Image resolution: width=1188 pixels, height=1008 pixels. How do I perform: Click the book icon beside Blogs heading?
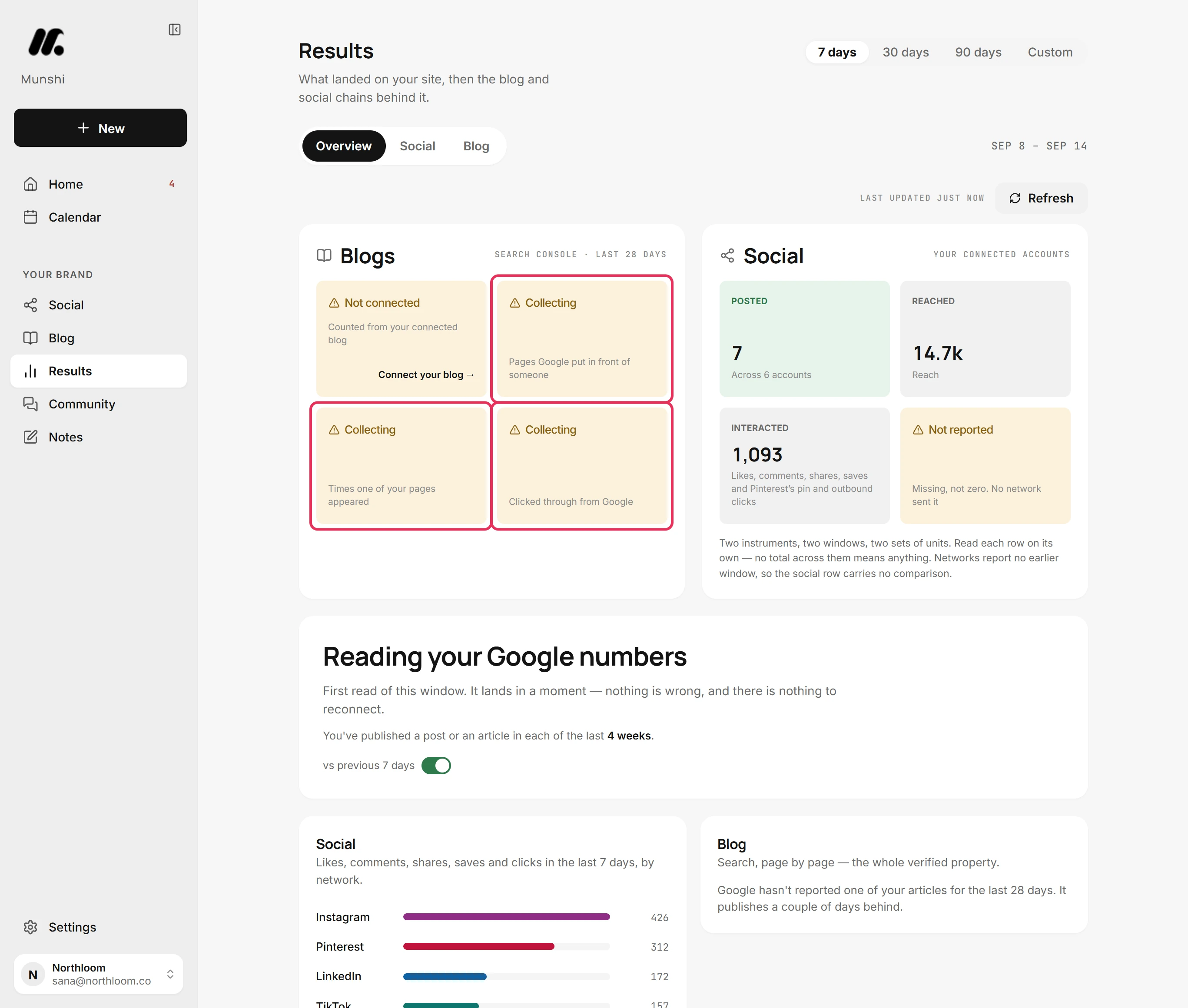324,255
